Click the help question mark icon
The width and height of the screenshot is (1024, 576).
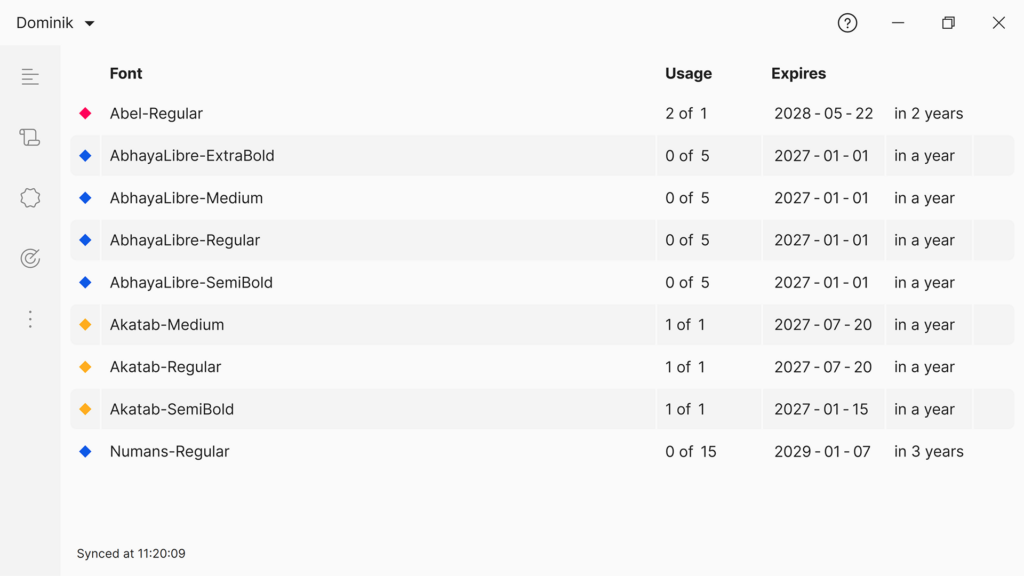[x=847, y=23]
